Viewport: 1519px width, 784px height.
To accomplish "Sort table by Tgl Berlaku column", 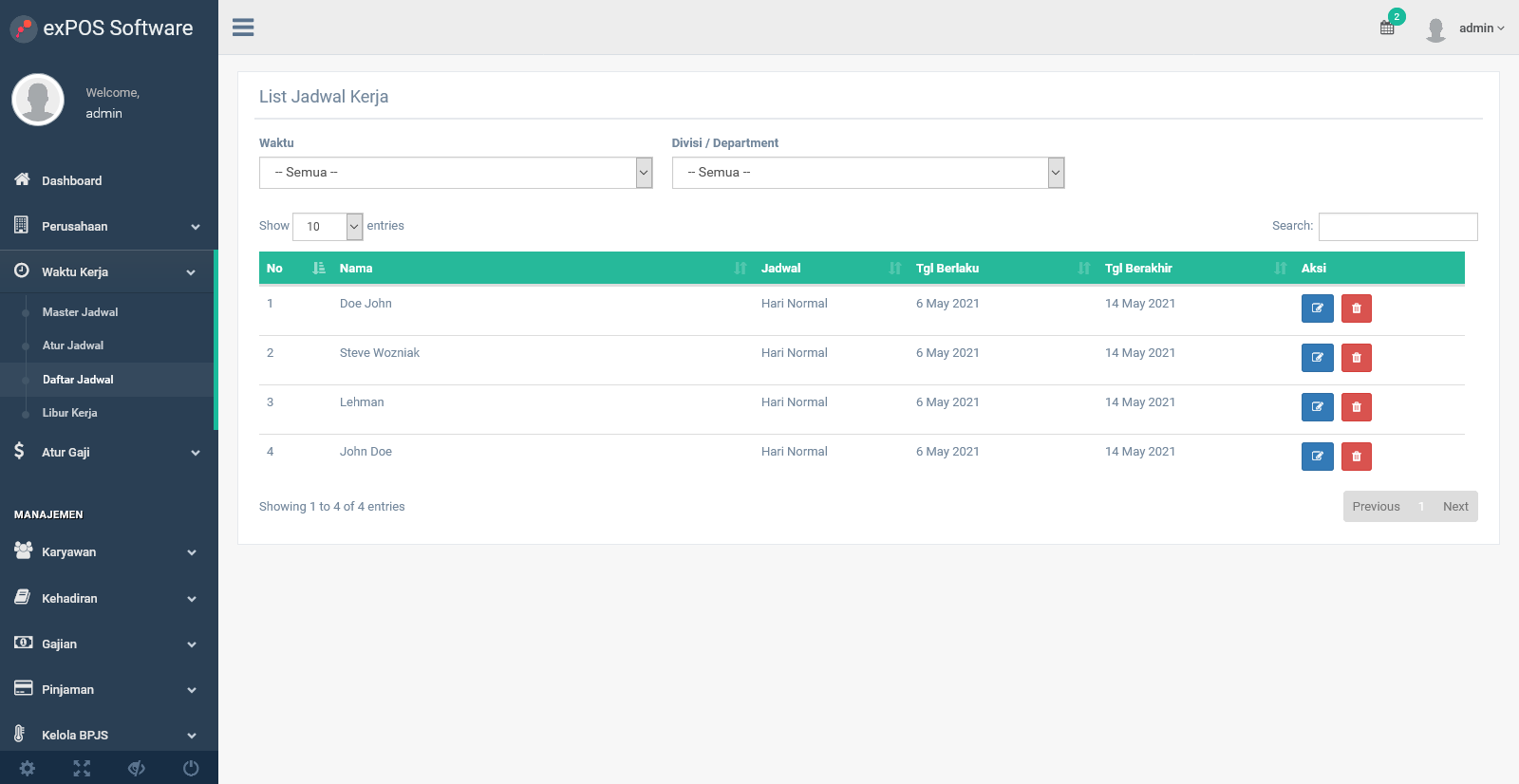I will tap(1003, 269).
